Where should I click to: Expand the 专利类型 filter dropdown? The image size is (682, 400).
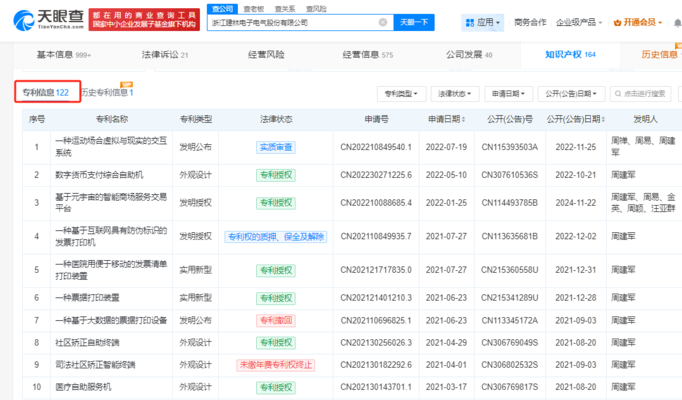click(401, 93)
